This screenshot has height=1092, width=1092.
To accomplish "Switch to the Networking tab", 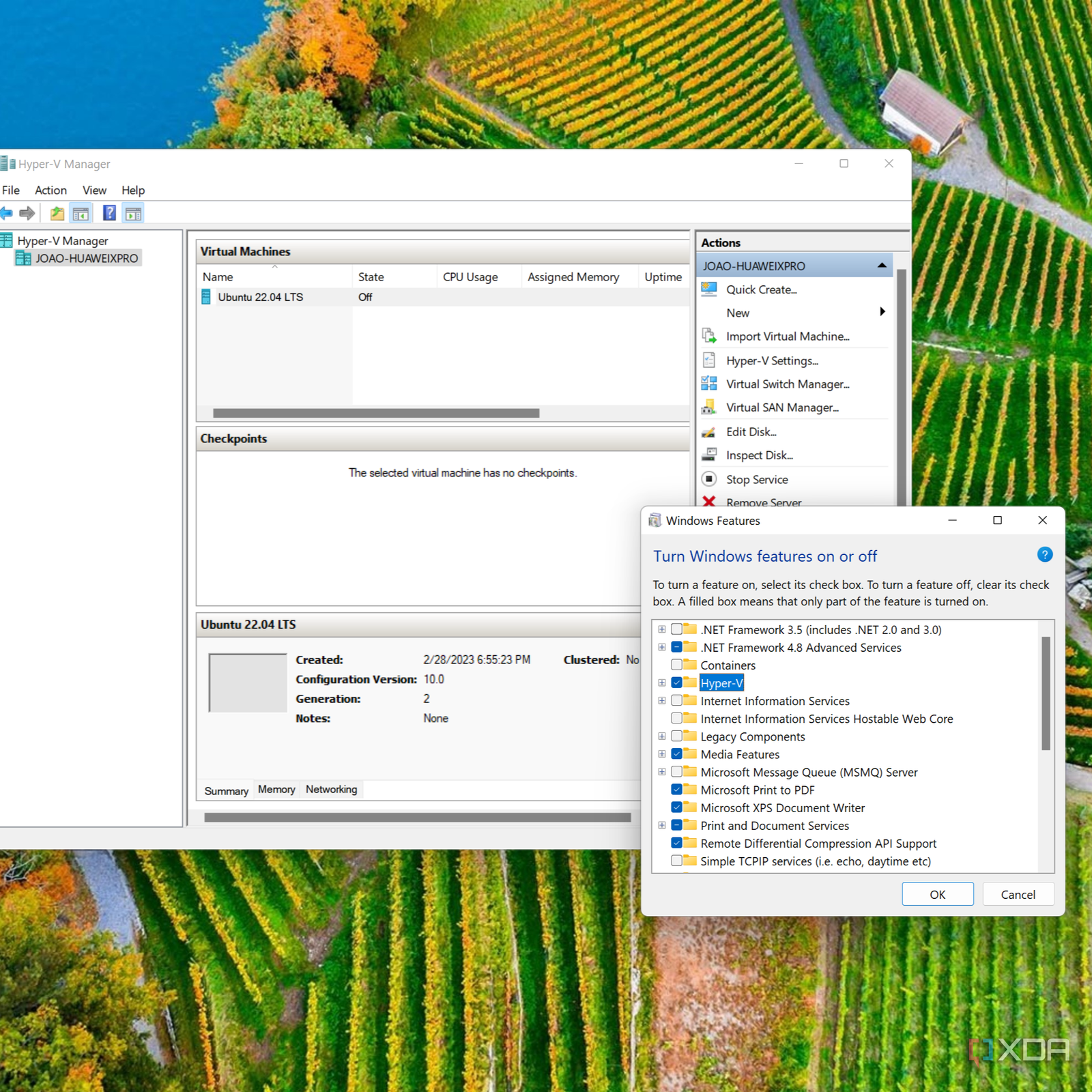I will [x=331, y=790].
